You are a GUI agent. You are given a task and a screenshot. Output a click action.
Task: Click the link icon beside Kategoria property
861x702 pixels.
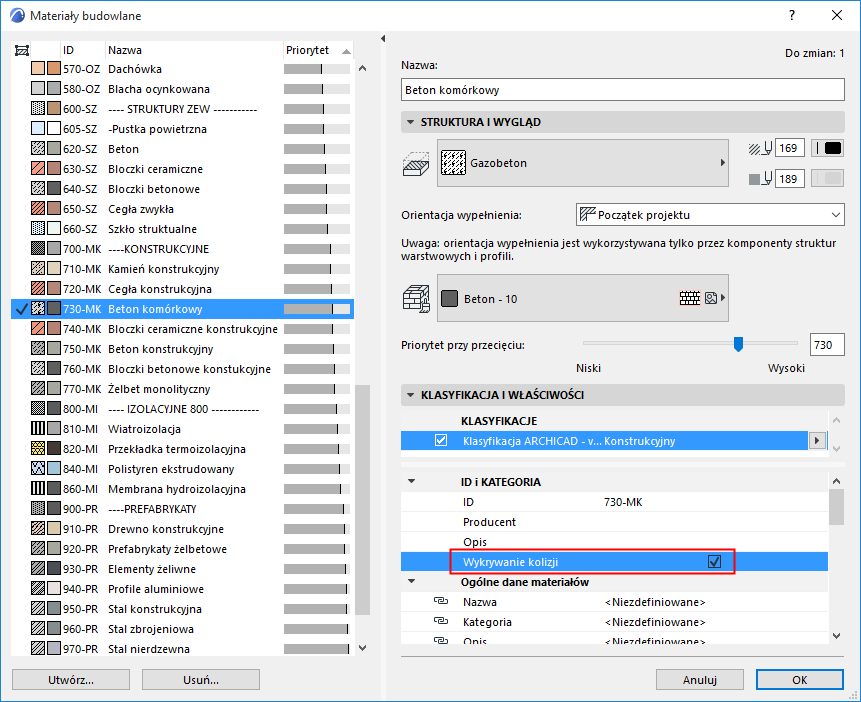441,621
